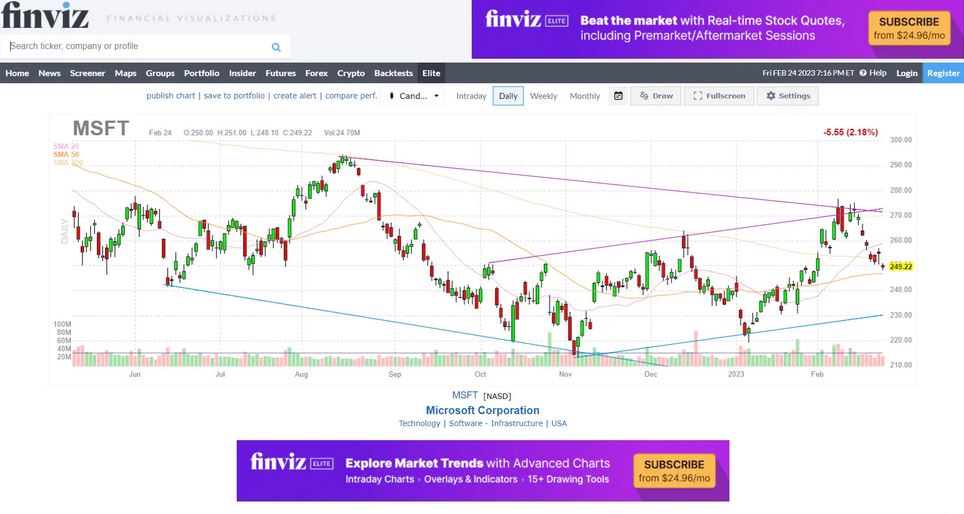Open the Elite menu item
Viewport: 964px width, 514px height.
pos(431,73)
